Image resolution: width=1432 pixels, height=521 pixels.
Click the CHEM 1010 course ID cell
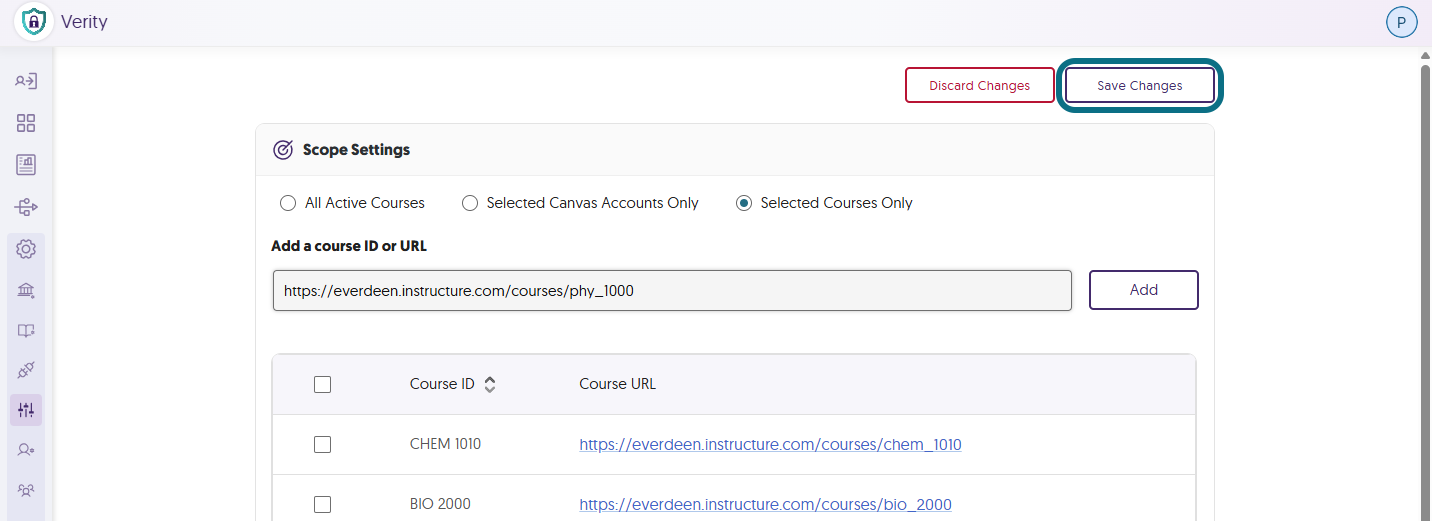pyautogui.click(x=445, y=444)
